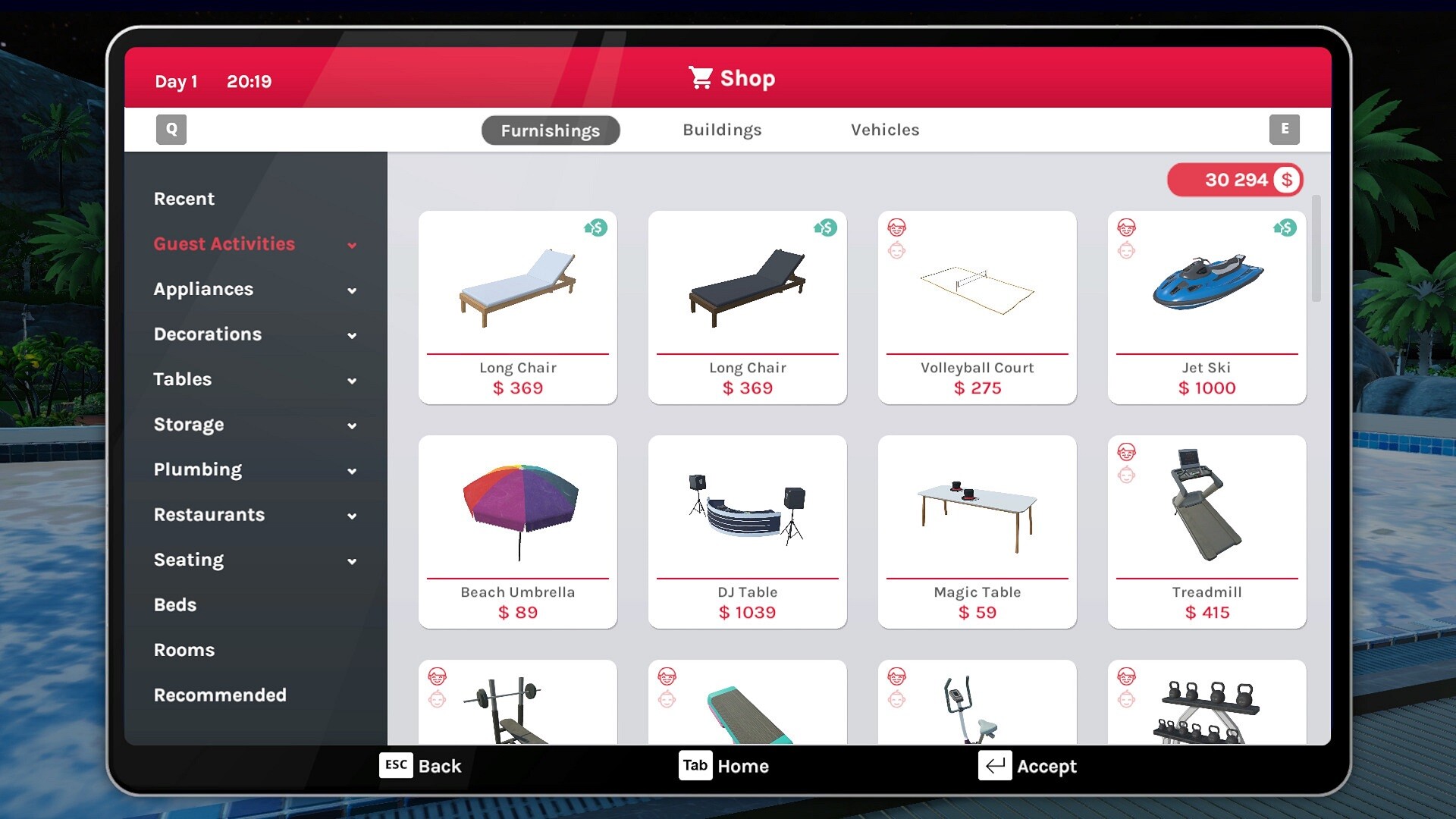Click the guest happiness face icon on Jet Ski
The image size is (1456, 819).
[x=1127, y=227]
